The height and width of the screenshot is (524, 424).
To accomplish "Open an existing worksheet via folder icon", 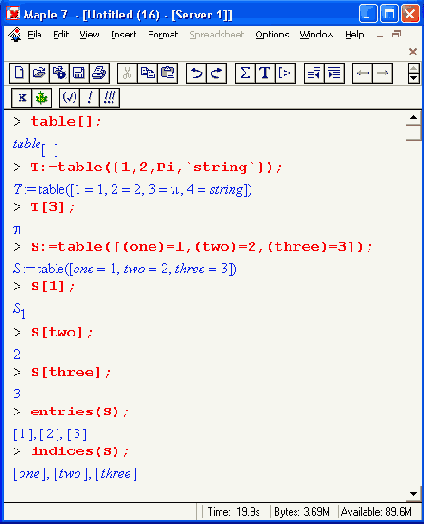I will click(39, 73).
